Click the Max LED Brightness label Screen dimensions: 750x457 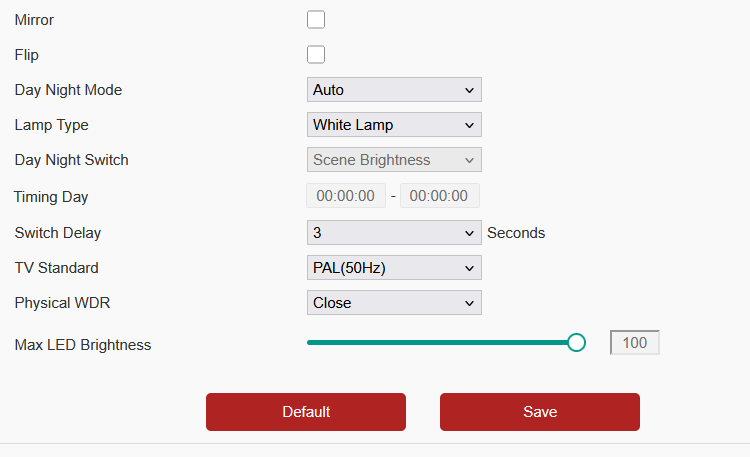(x=83, y=345)
